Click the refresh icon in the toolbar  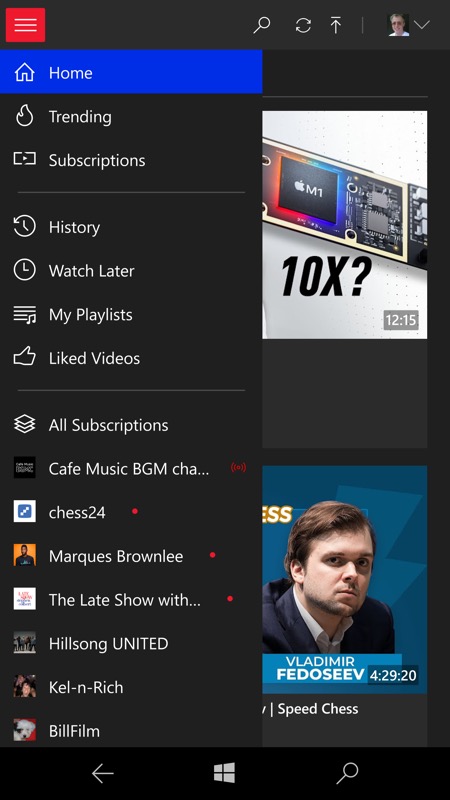pos(303,25)
